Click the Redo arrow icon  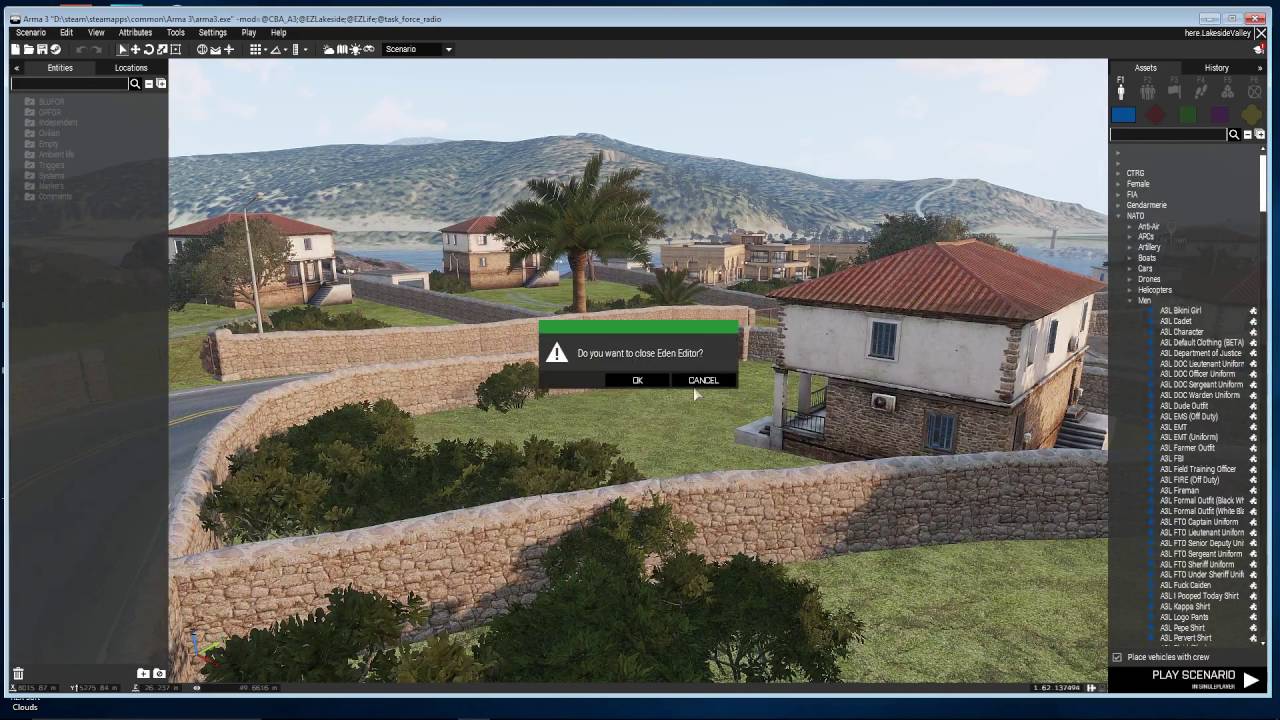(x=97, y=49)
